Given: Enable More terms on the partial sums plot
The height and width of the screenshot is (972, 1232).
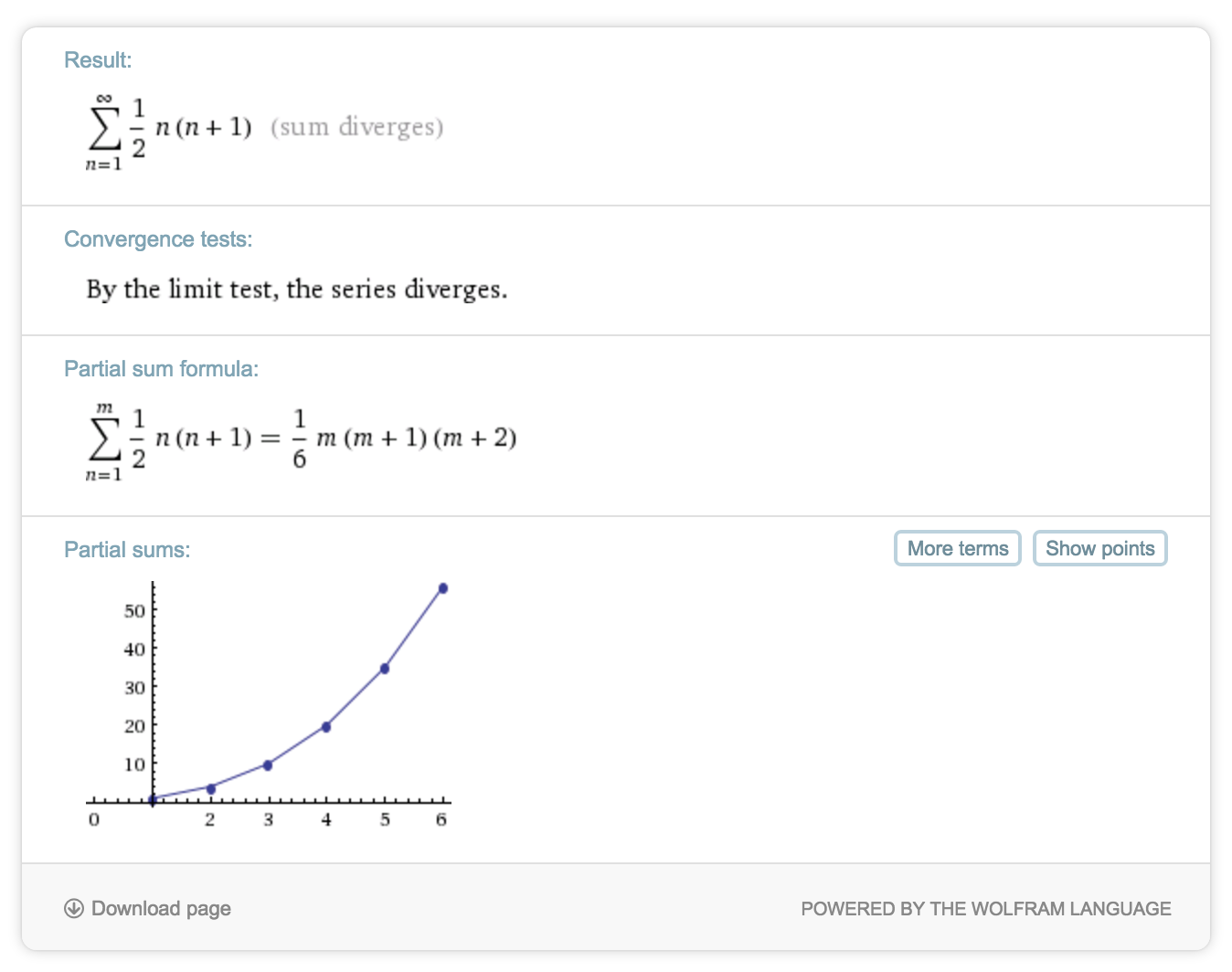Looking at the screenshot, I should (x=957, y=548).
